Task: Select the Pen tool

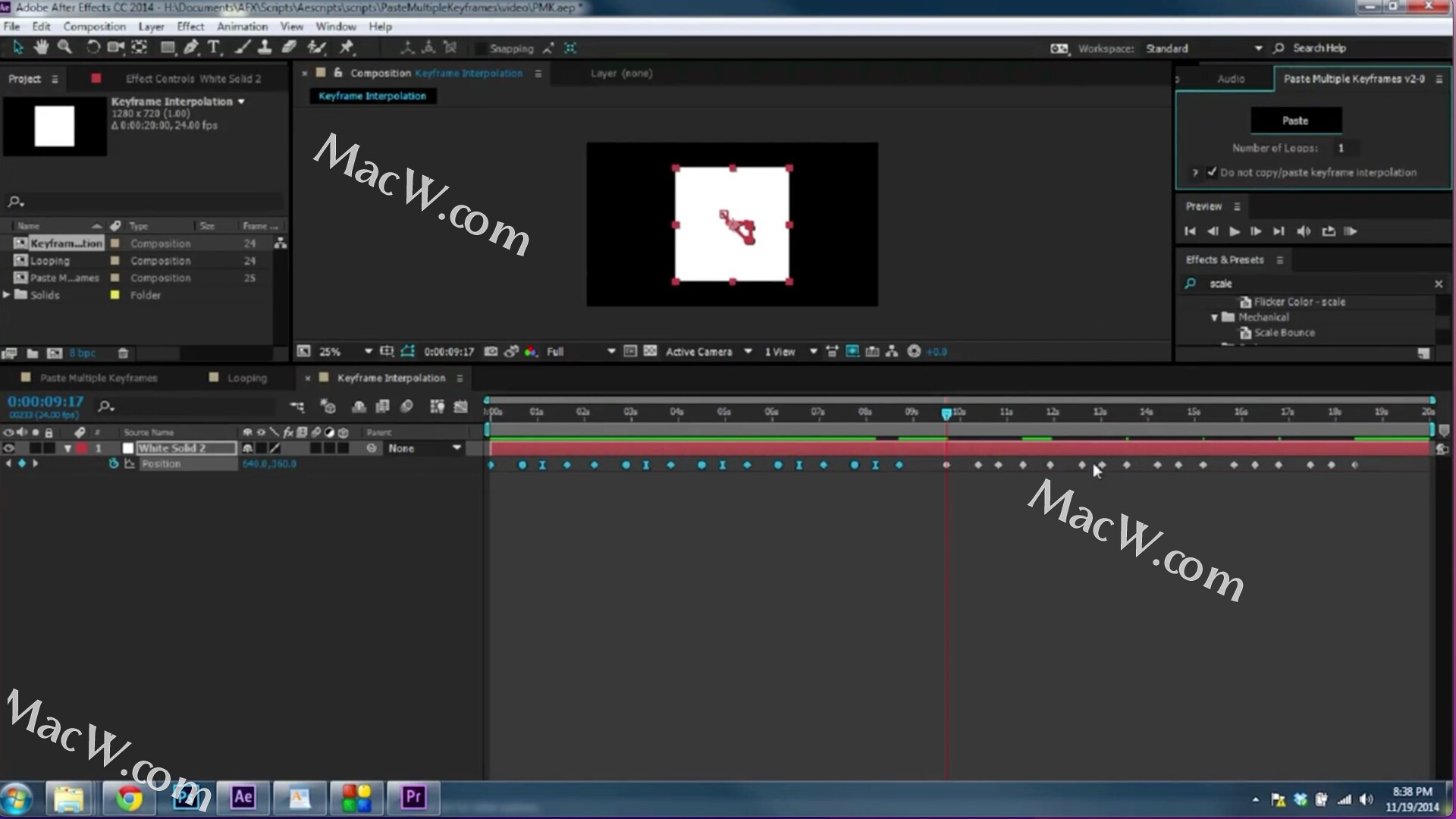Action: click(191, 48)
